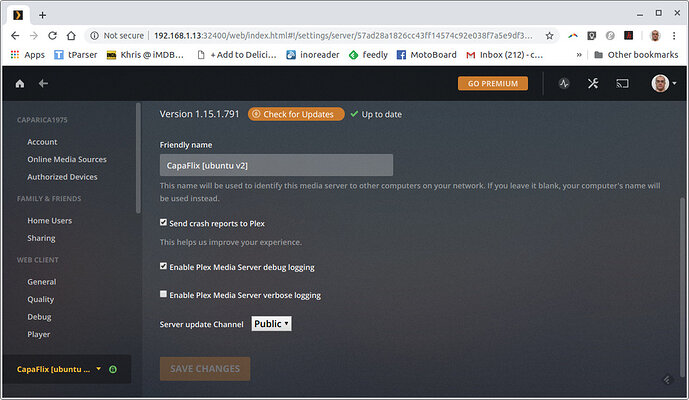
Task: Open Online Media Sources settings
Action: click(x=67, y=159)
